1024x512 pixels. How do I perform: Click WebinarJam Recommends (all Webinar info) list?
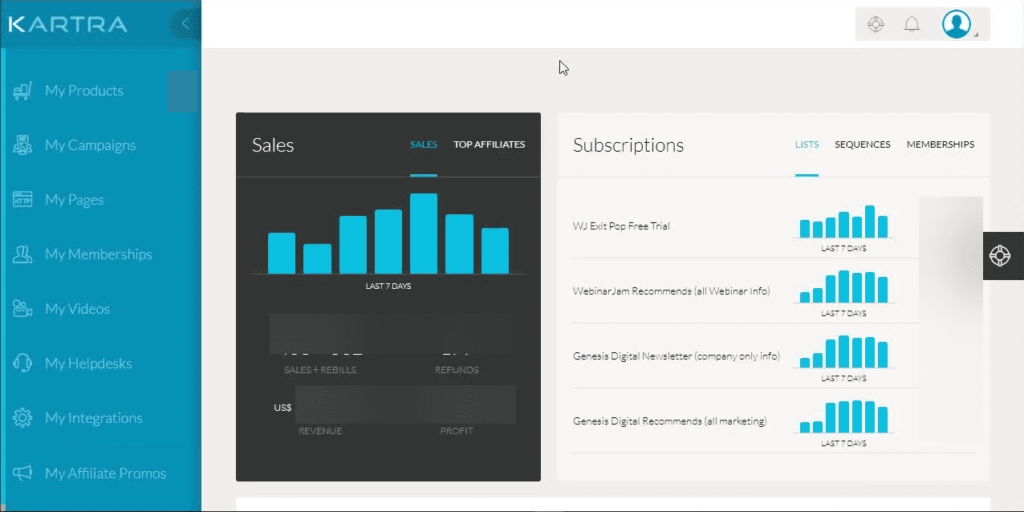(x=671, y=291)
